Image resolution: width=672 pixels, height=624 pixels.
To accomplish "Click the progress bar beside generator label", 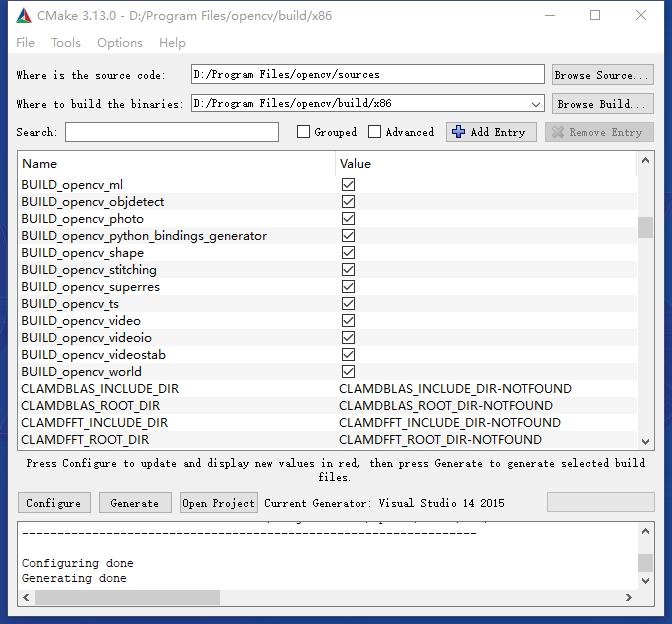I will tap(600, 502).
